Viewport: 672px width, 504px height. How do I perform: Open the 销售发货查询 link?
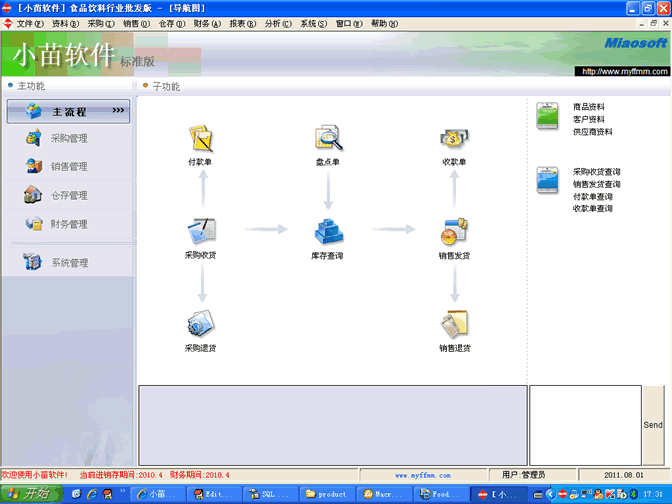(597, 184)
